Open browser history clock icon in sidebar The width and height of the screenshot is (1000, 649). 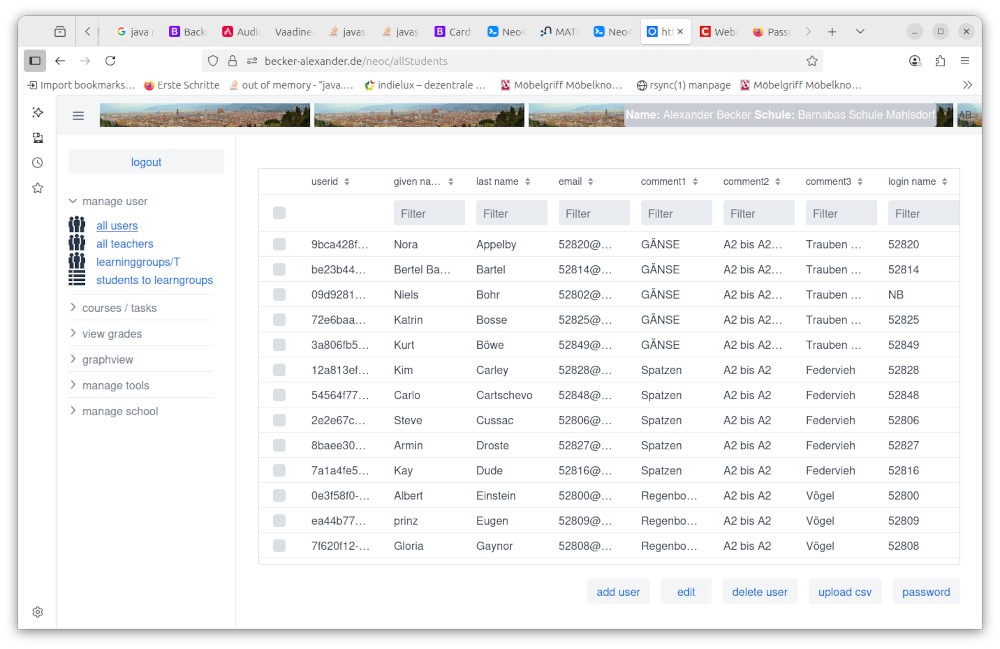tap(37, 163)
